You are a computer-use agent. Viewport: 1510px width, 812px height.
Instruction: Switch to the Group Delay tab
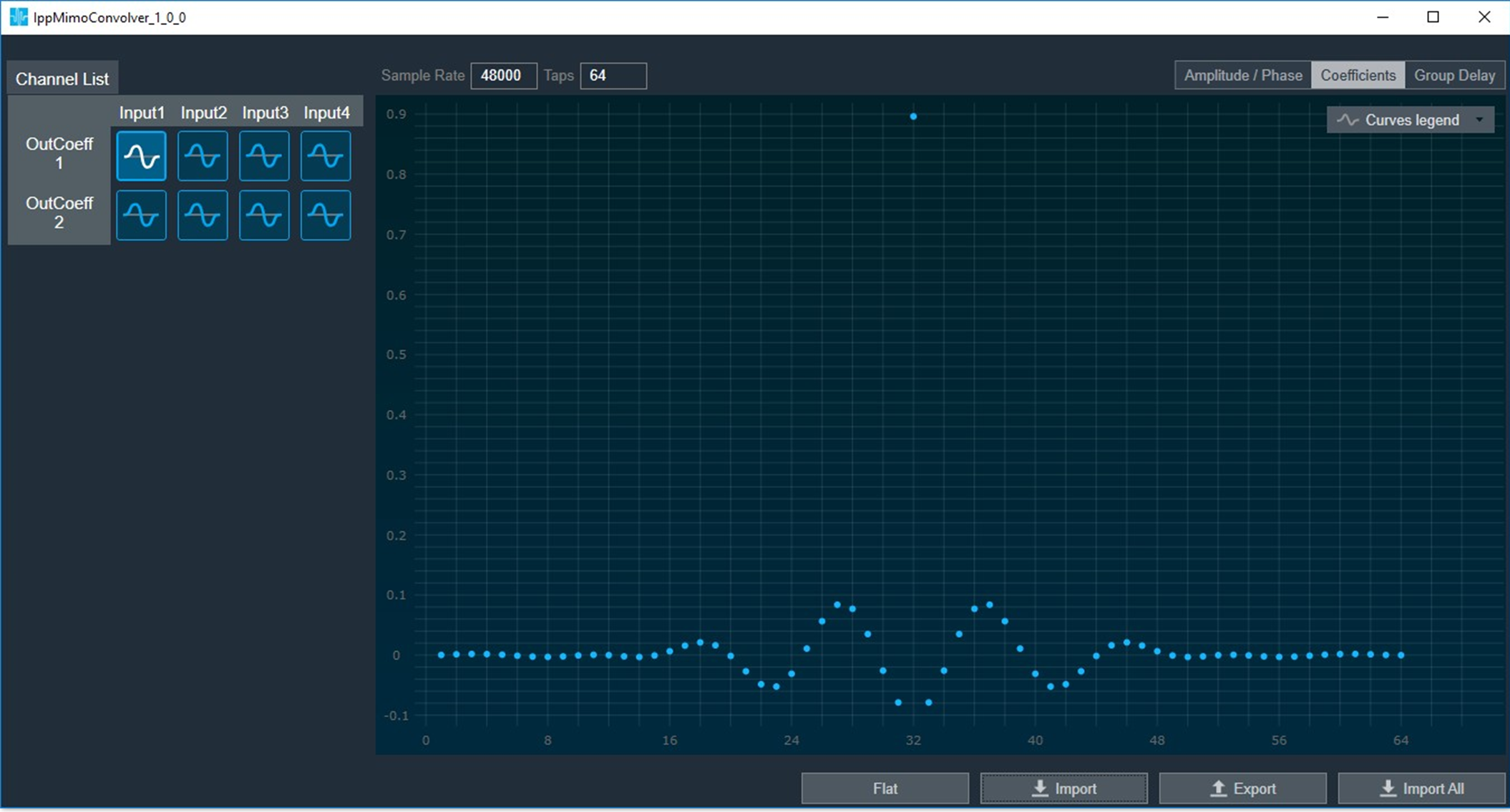point(1454,75)
